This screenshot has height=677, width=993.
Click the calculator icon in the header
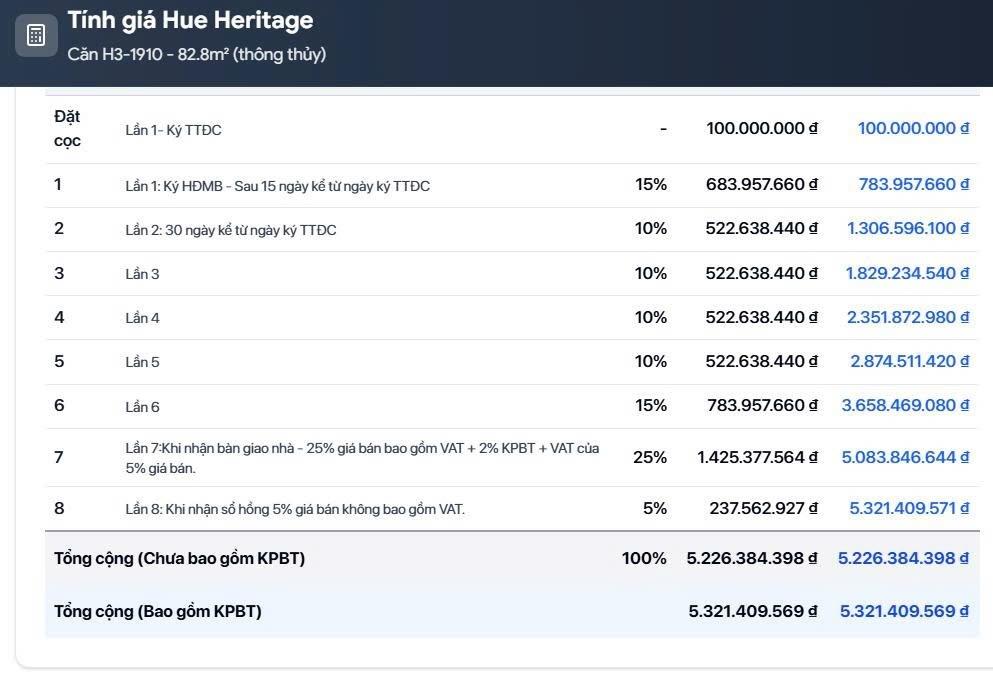click(x=36, y=35)
